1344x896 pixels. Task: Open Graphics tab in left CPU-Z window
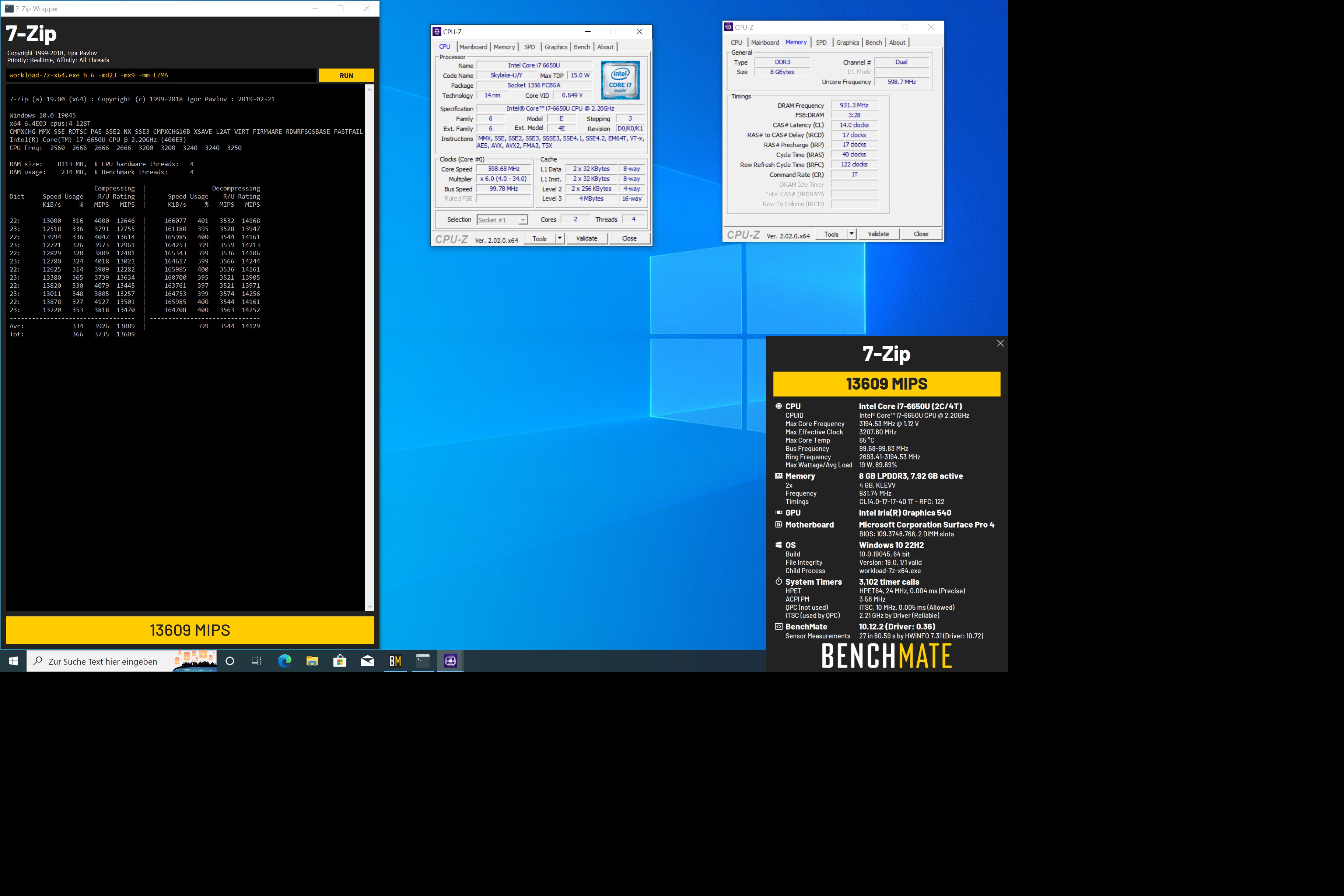(x=556, y=47)
